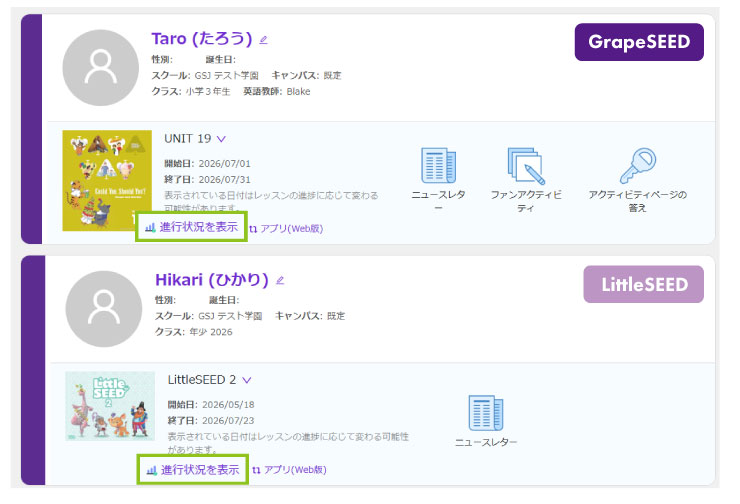Screen dimensions: 740x504
Task: Click the Taro (たろう) name heading
Action: (202, 38)
